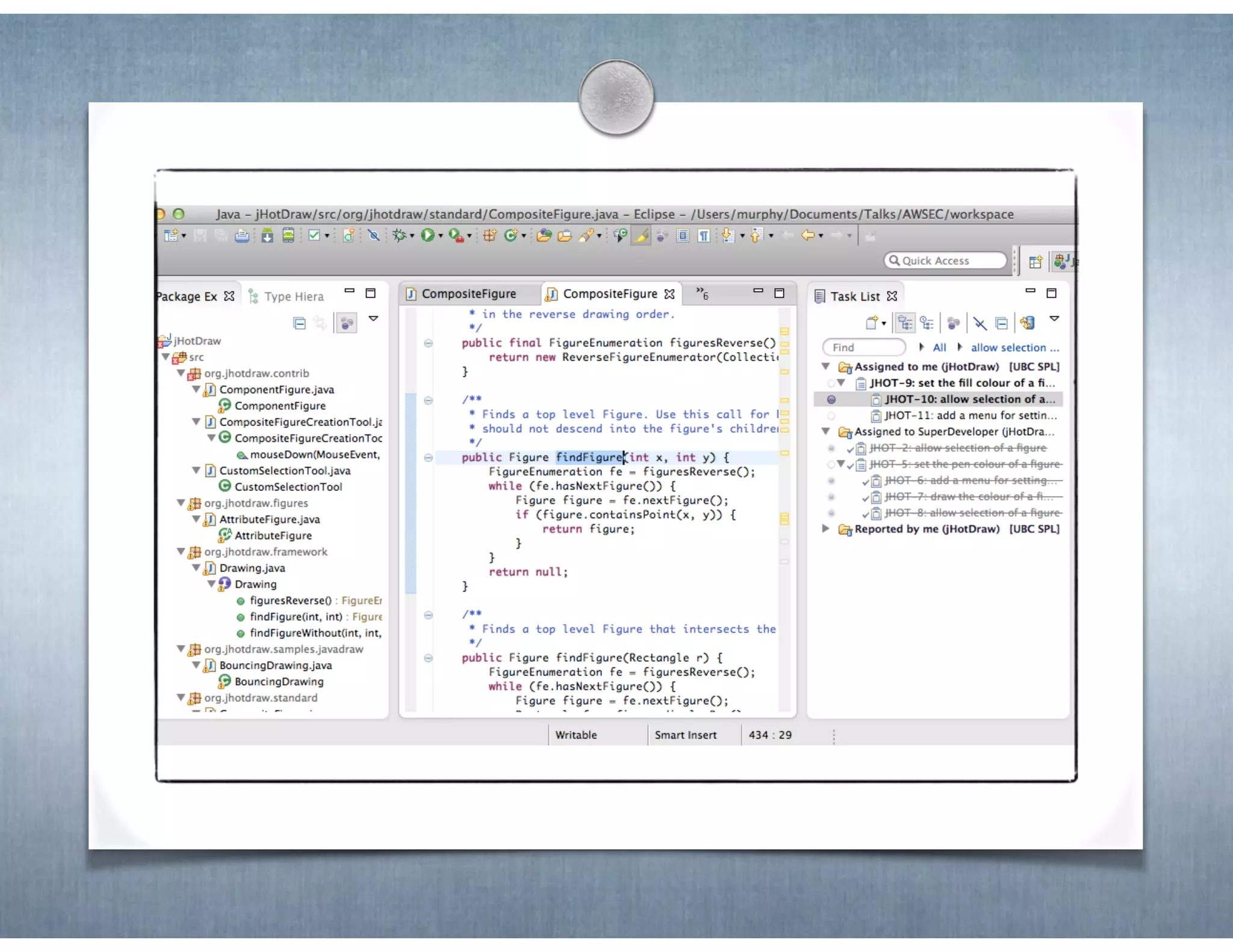Click the allow selection active task link
The width and height of the screenshot is (1233, 952).
pyautogui.click(x=1014, y=347)
